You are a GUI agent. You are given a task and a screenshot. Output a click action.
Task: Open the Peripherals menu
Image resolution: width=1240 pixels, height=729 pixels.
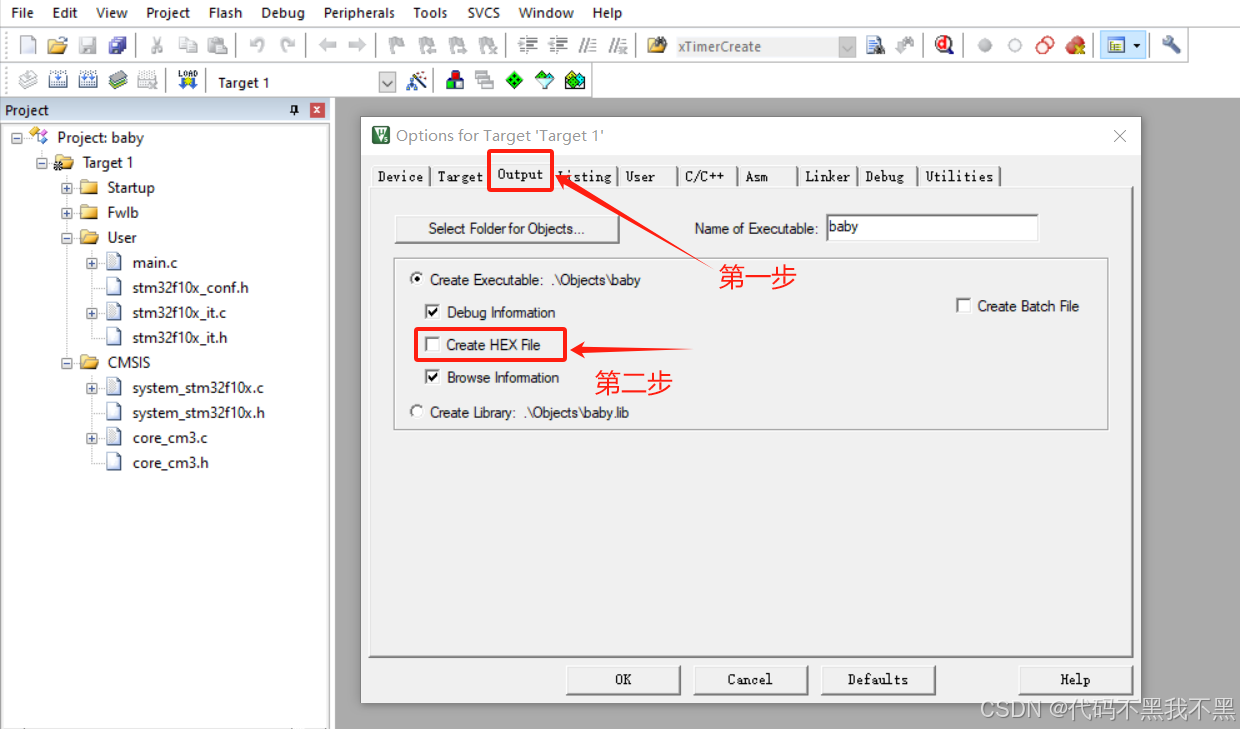coord(359,13)
